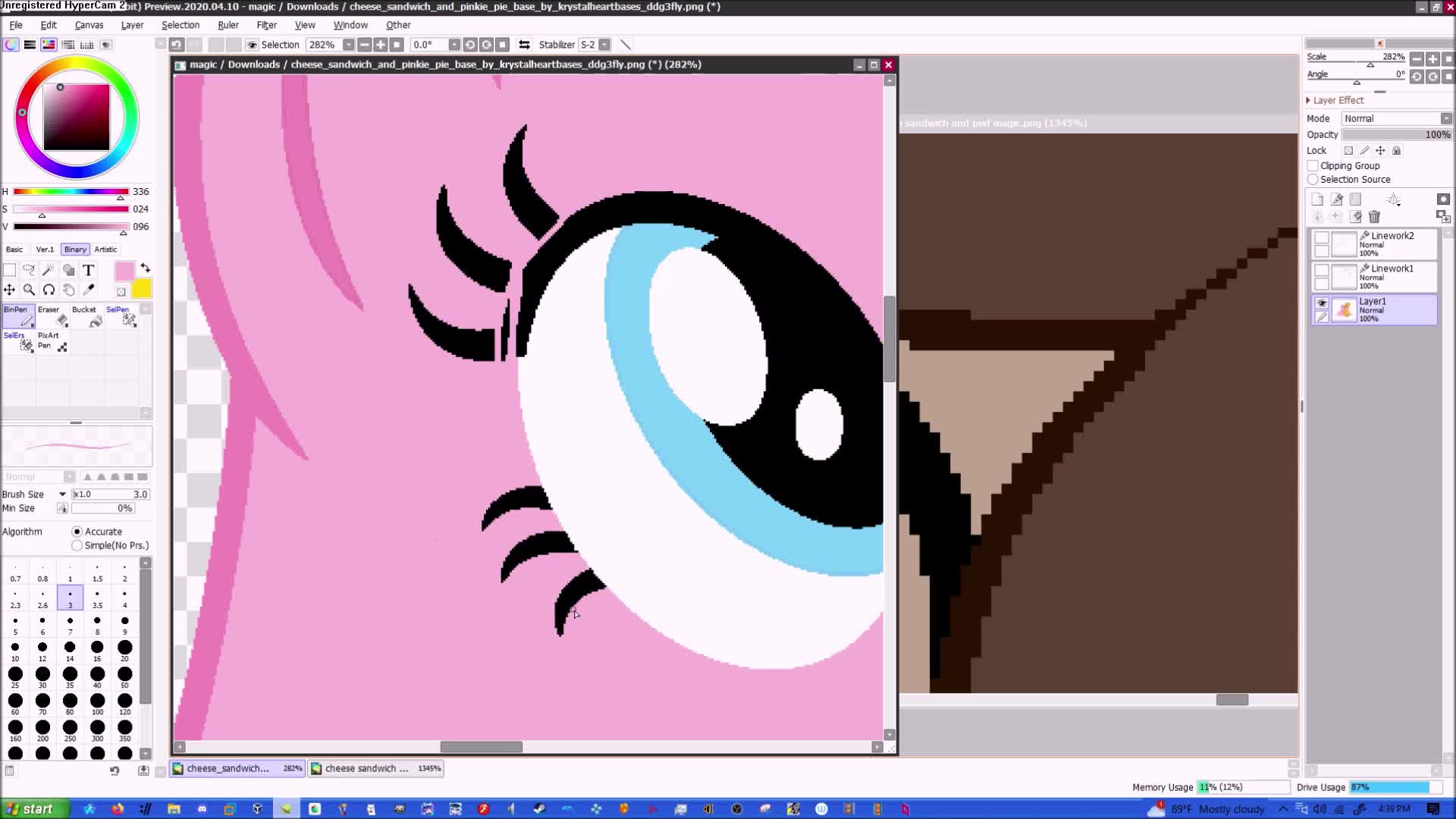Image resolution: width=1456 pixels, height=819 pixels.
Task: Choose the Eraser brush
Action: pyautogui.click(x=53, y=316)
